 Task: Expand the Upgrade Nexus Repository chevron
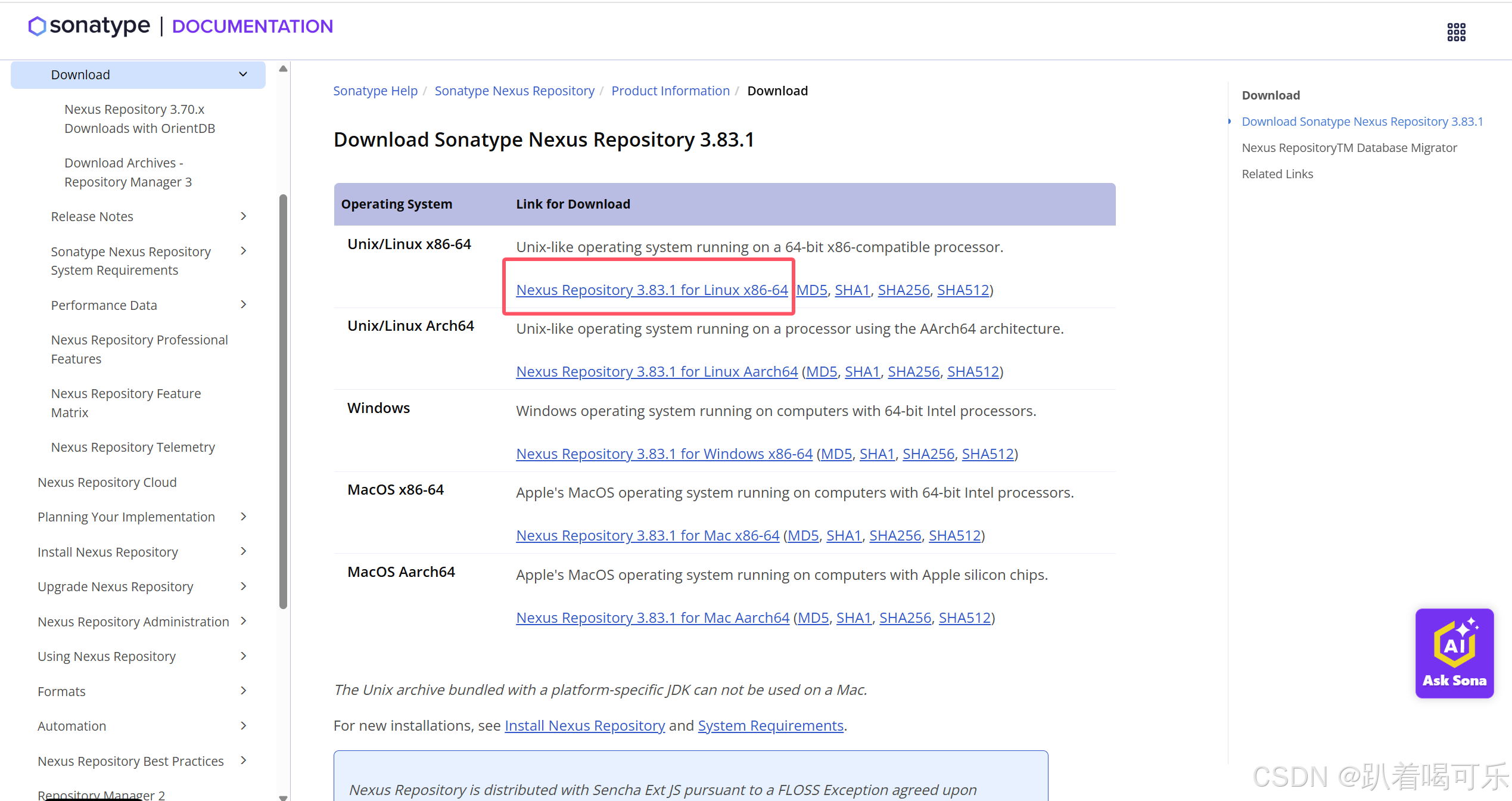[243, 586]
